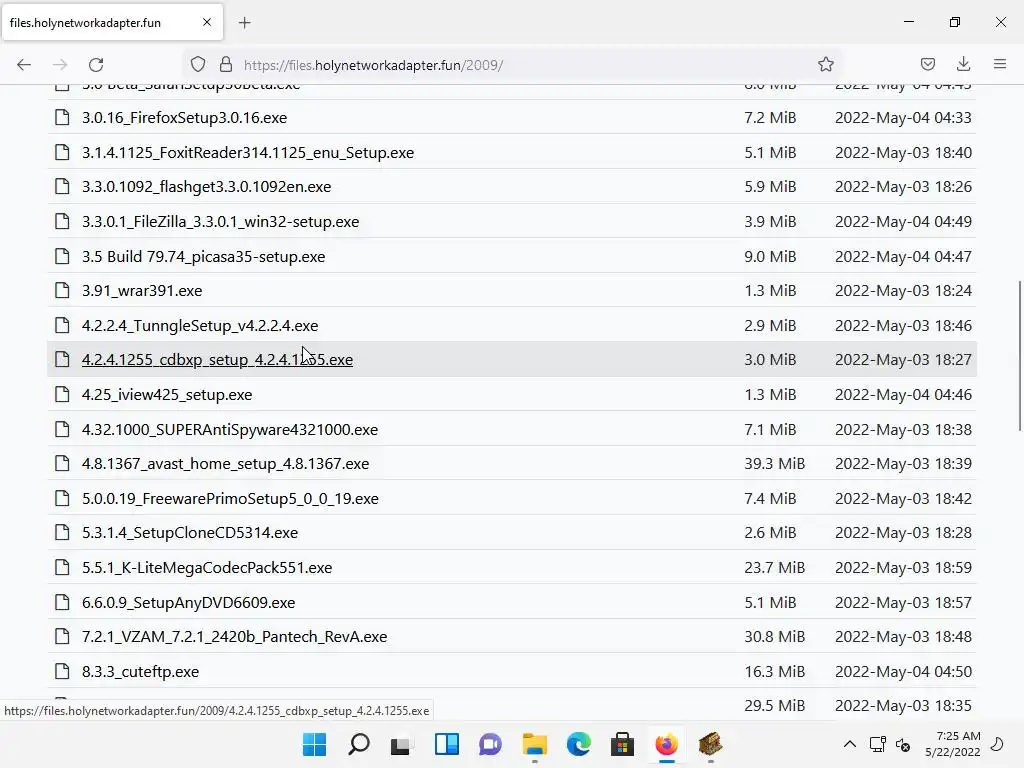Click date 2022-May-03 18:59
Image resolution: width=1024 pixels, height=768 pixels.
click(903, 568)
